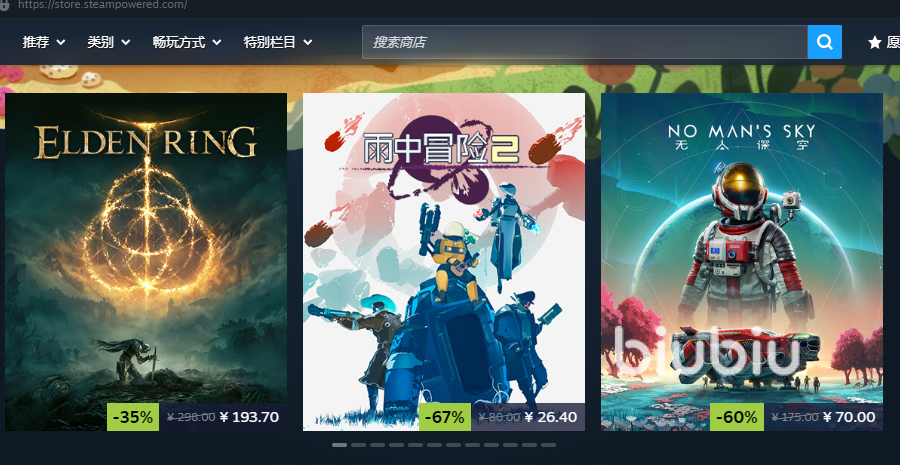This screenshot has width=900, height=465.
Task: Open the Elden Ring game capsule
Action: [x=146, y=262]
